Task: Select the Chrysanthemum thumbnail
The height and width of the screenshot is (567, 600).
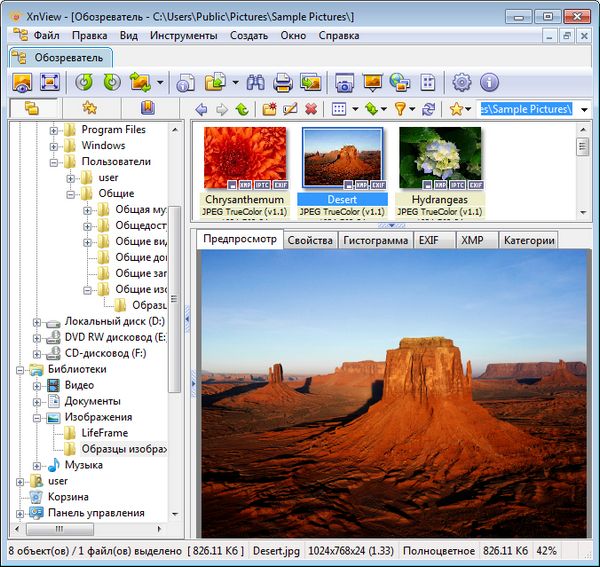Action: [x=244, y=157]
